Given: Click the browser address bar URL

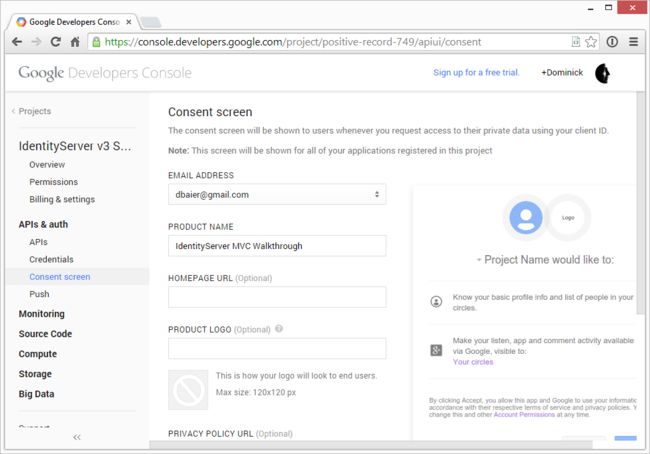Looking at the screenshot, I should click(x=293, y=42).
